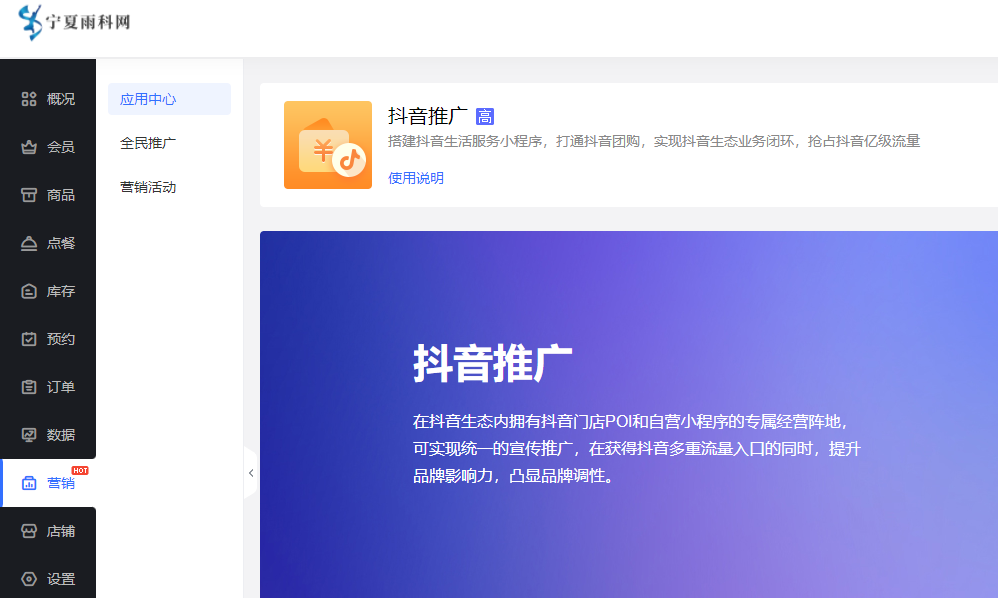This screenshot has width=998, height=598.
Task: Open the 点餐 menu item
Action: pyautogui.click(x=48, y=243)
